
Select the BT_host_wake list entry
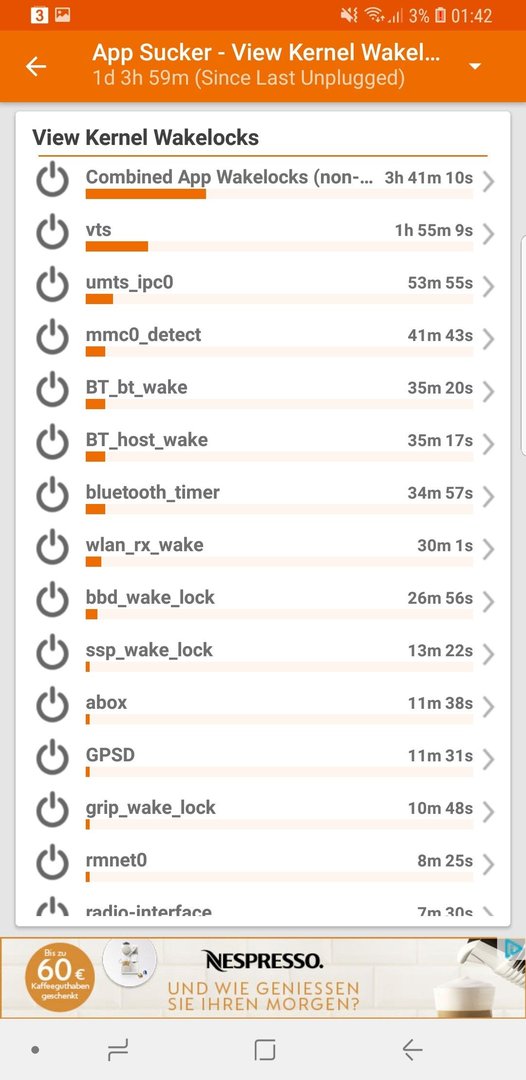click(263, 443)
